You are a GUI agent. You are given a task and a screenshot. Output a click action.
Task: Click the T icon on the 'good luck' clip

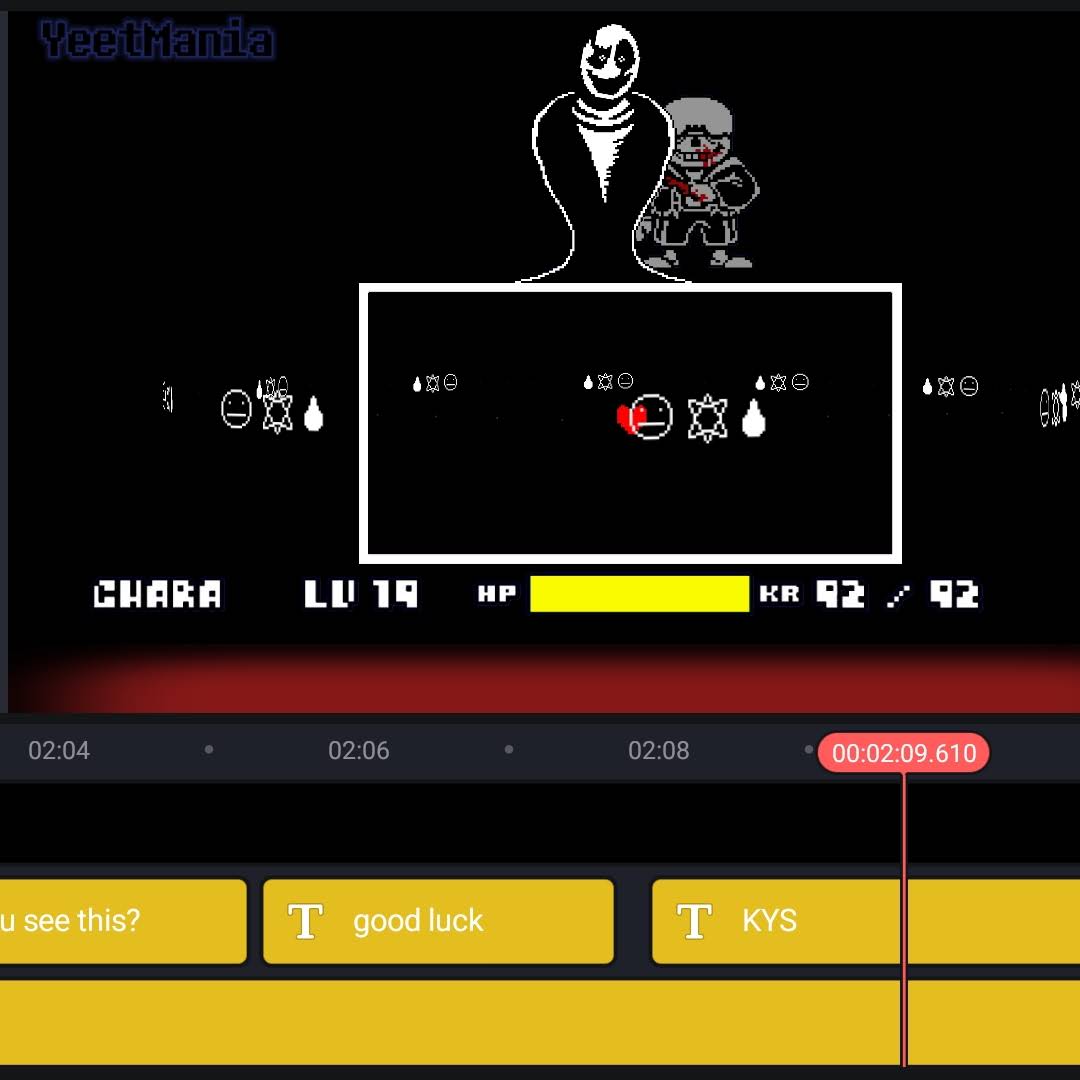tap(305, 921)
